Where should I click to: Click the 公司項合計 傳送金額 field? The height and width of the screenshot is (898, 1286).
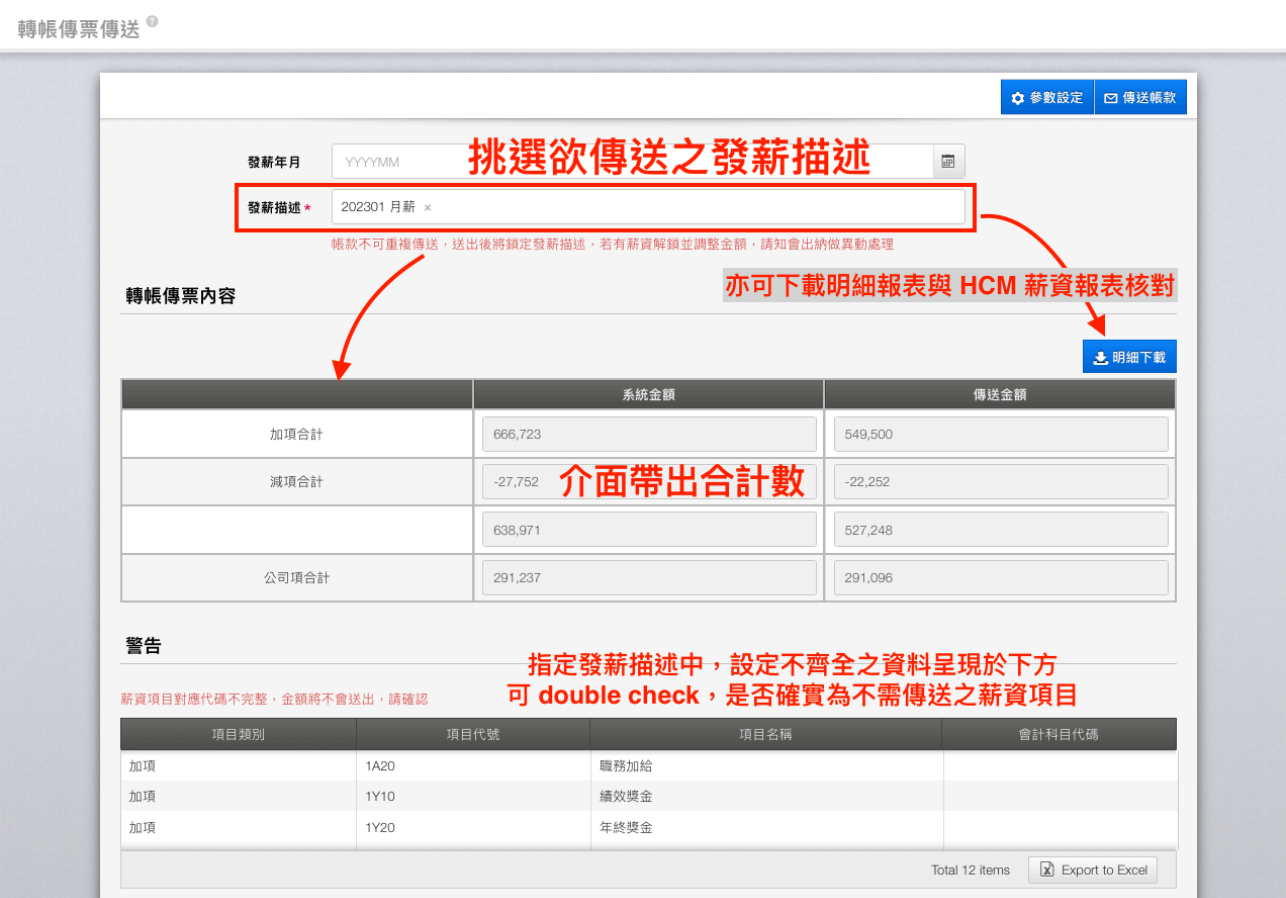point(1000,578)
